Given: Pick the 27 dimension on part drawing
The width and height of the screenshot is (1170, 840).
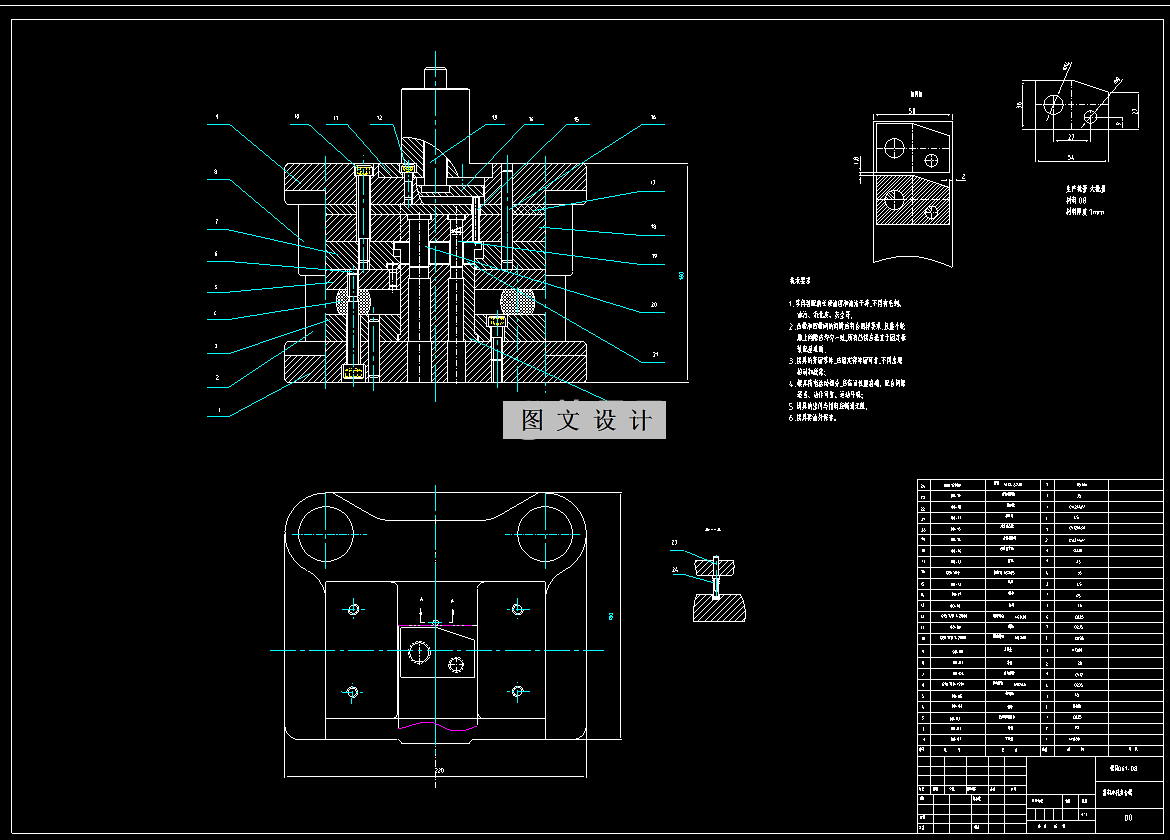Looking at the screenshot, I should pyautogui.click(x=1071, y=137).
